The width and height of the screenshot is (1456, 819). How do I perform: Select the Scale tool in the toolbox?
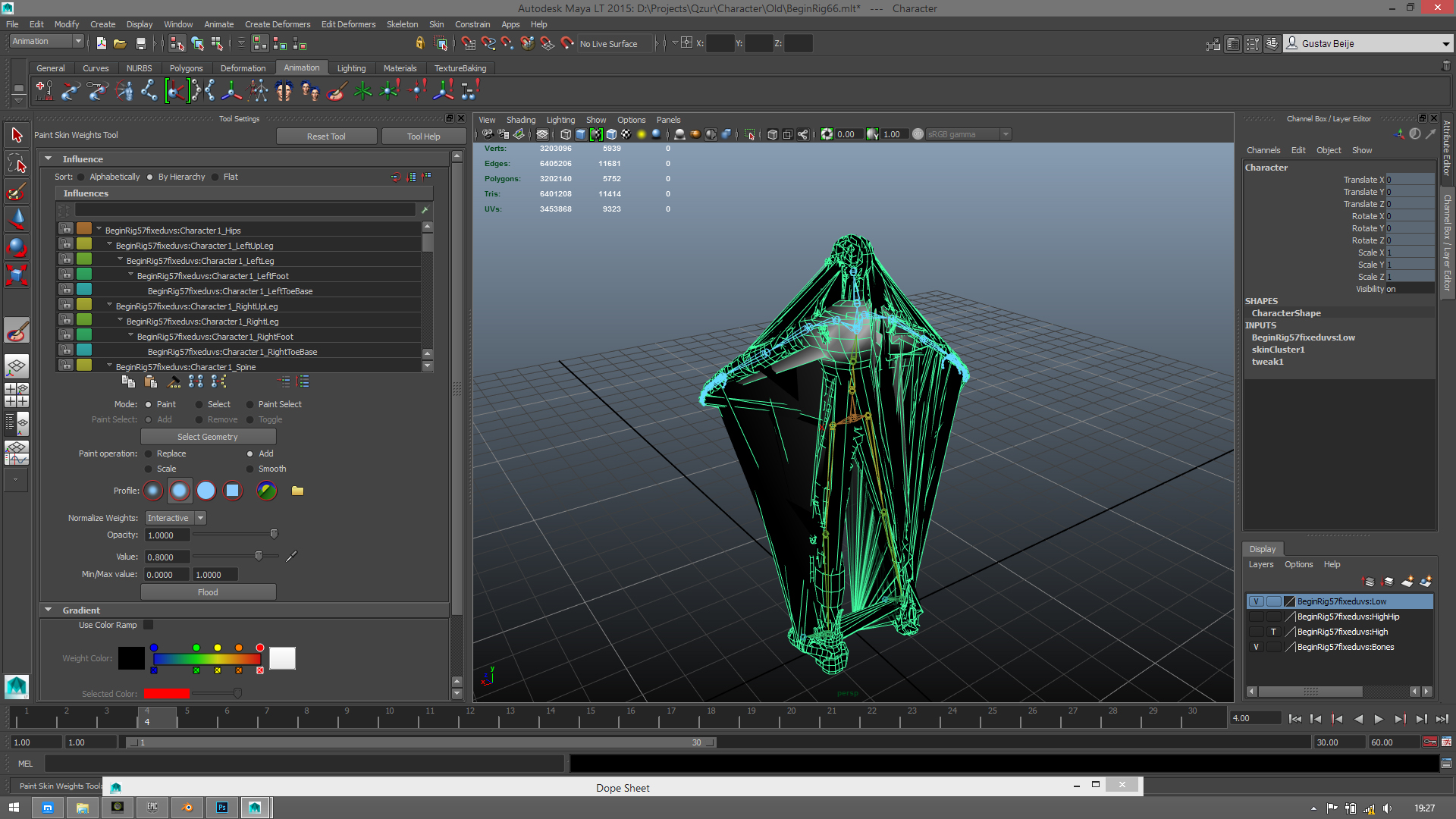[17, 275]
